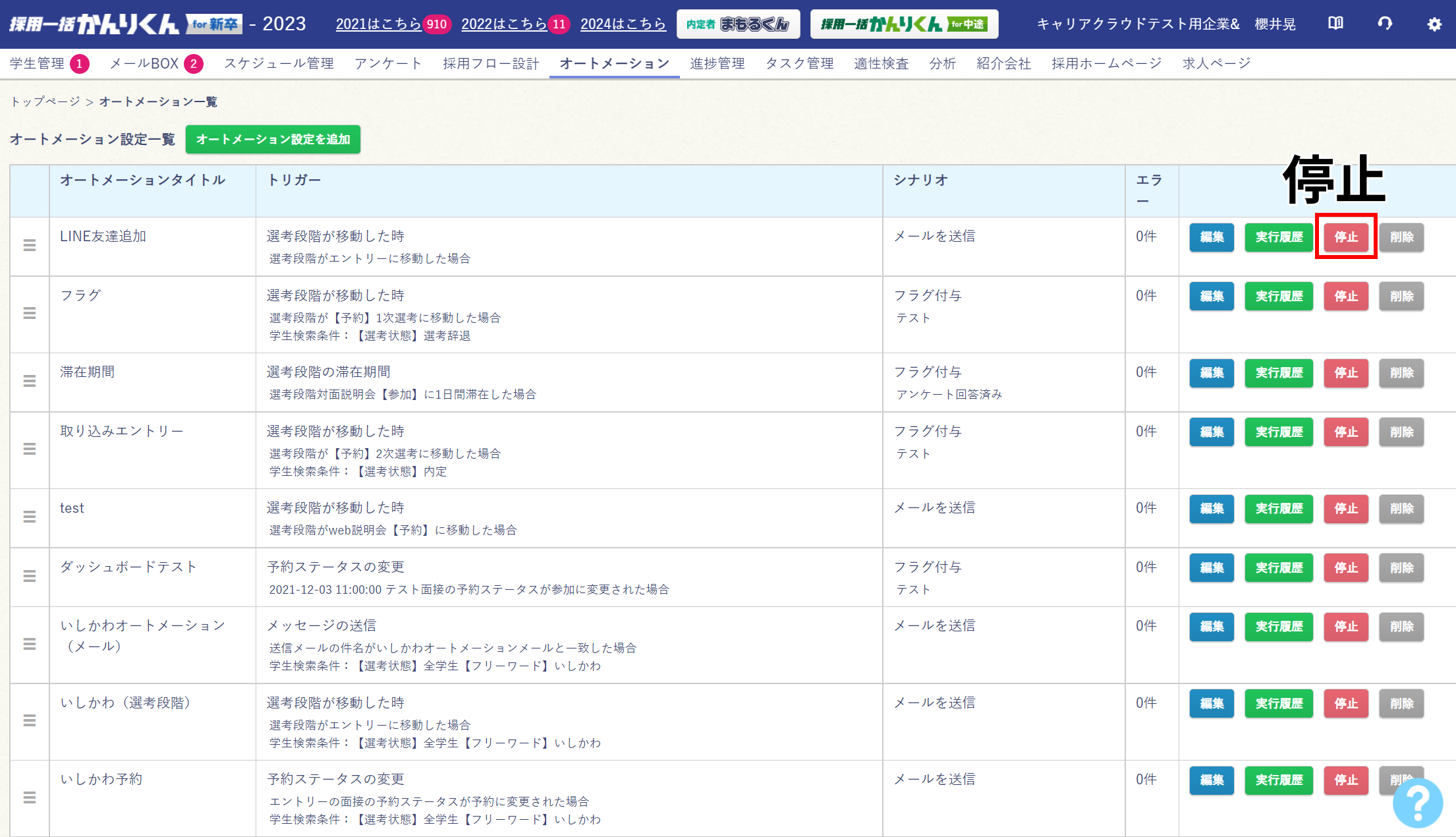Open 実行履歴 for test automation

click(x=1279, y=509)
